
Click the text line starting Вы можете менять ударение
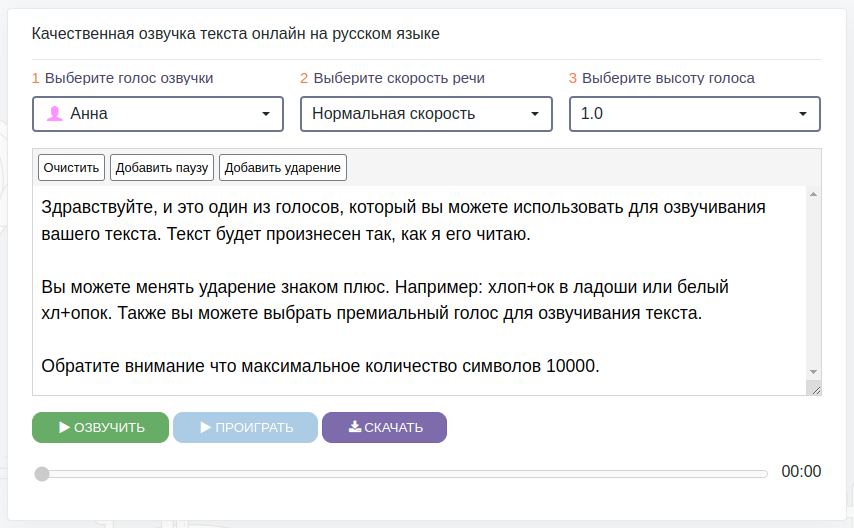385,287
